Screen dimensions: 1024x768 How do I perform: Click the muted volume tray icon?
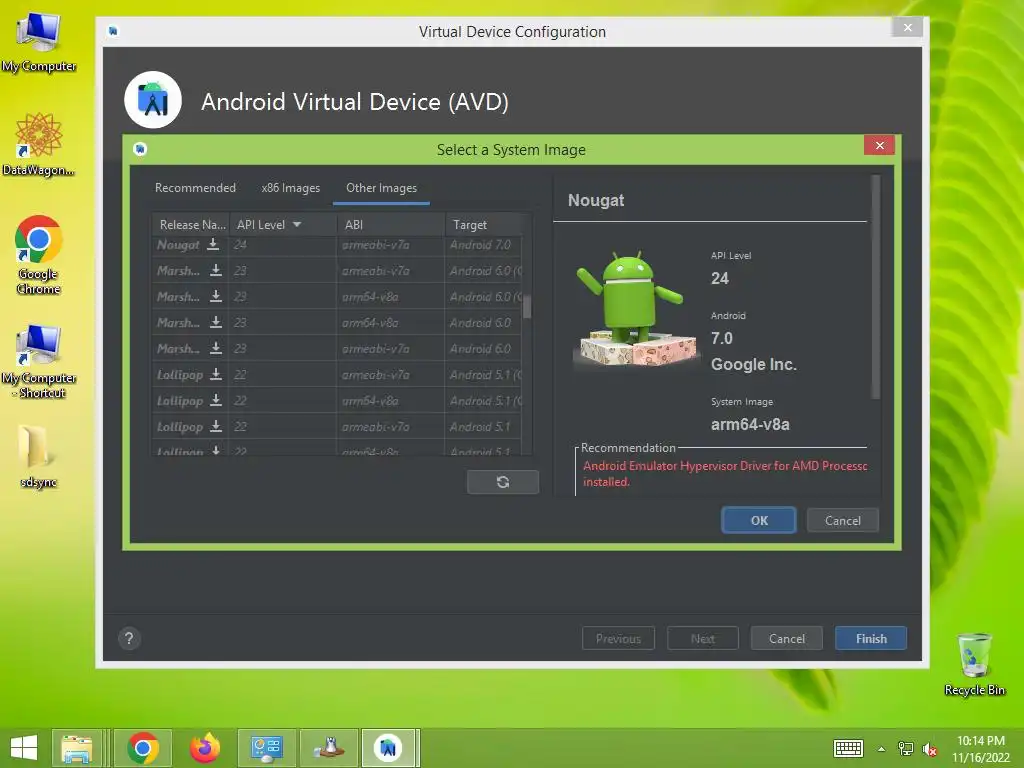929,749
